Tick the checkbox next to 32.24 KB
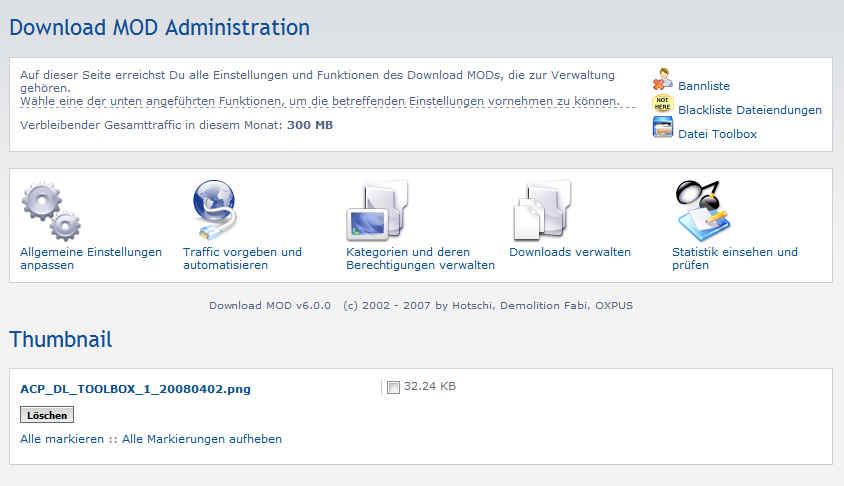Viewport: 844px width, 486px height. (393, 387)
